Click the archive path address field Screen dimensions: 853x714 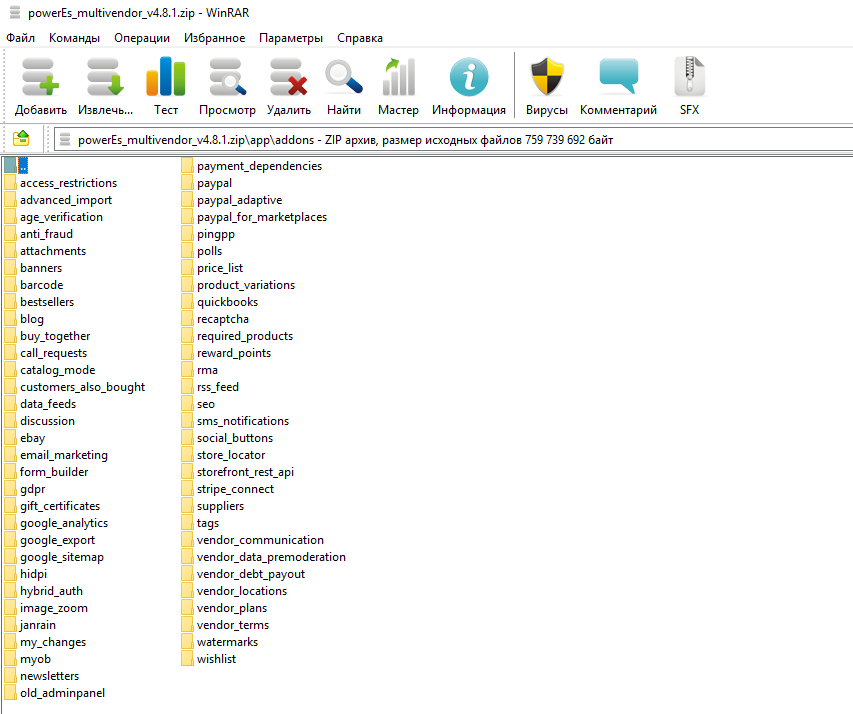click(453, 139)
